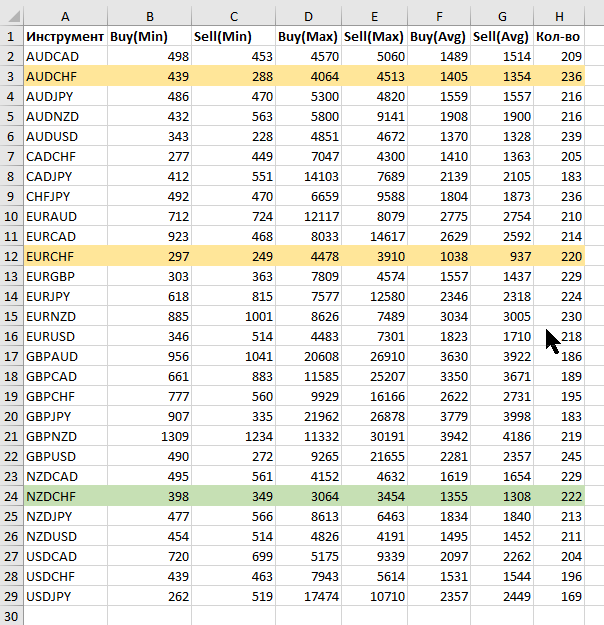Click the Buy(Max) header cell
This screenshot has height=625, width=604.
[x=308, y=36]
